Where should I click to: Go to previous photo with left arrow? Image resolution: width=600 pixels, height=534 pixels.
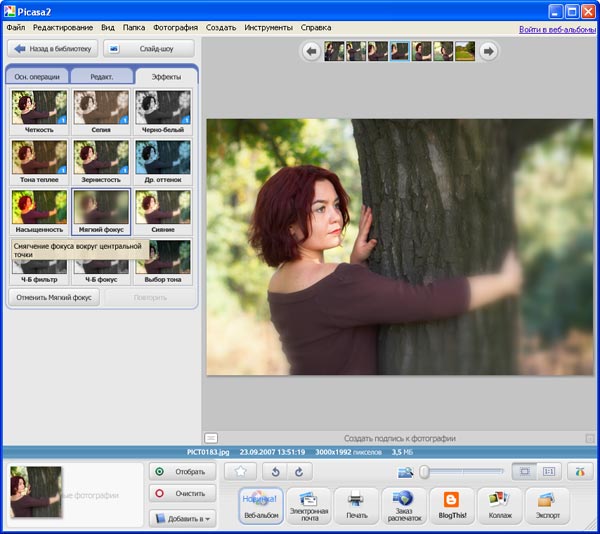click(x=311, y=51)
